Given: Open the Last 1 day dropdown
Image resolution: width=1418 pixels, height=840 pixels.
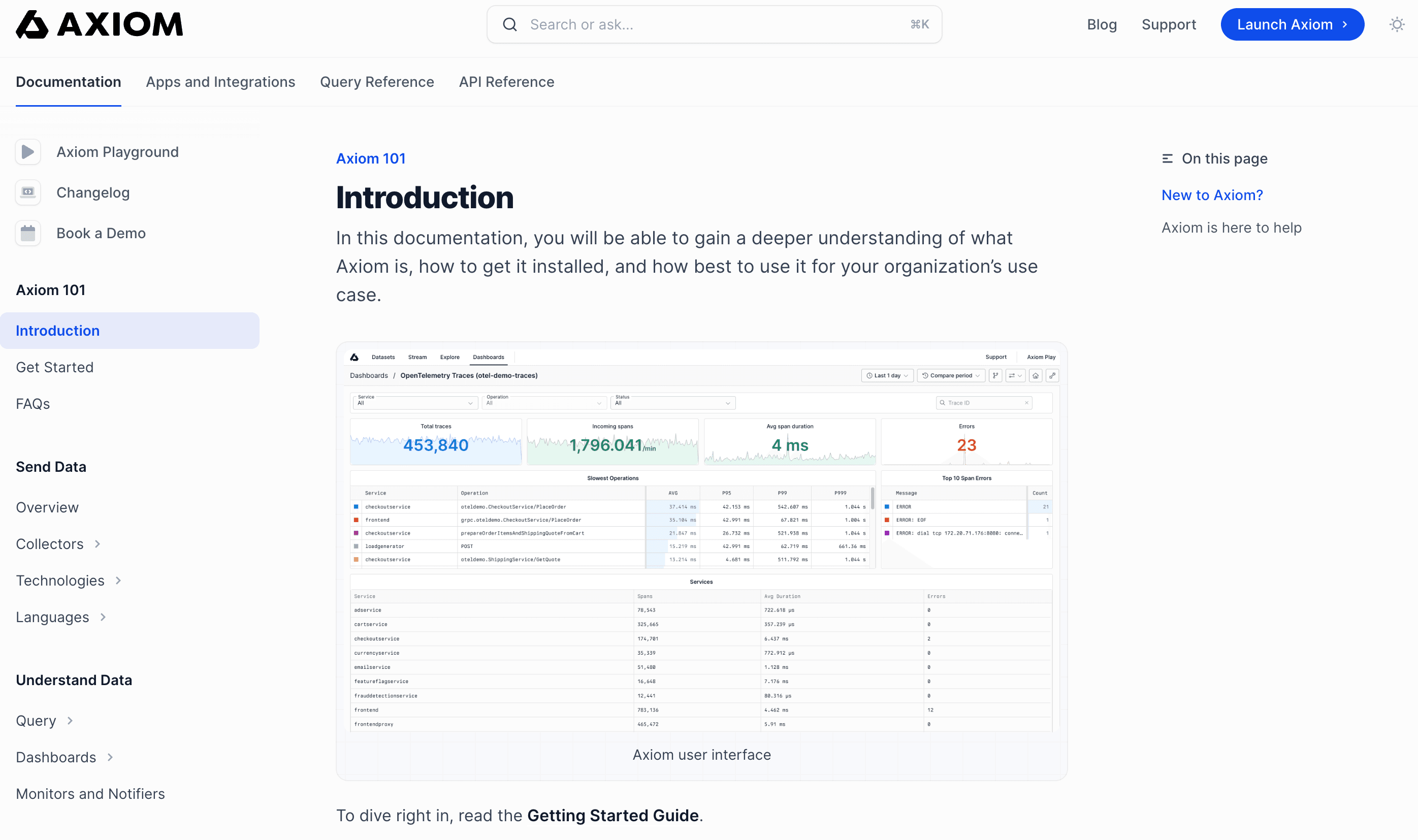Looking at the screenshot, I should 887,375.
